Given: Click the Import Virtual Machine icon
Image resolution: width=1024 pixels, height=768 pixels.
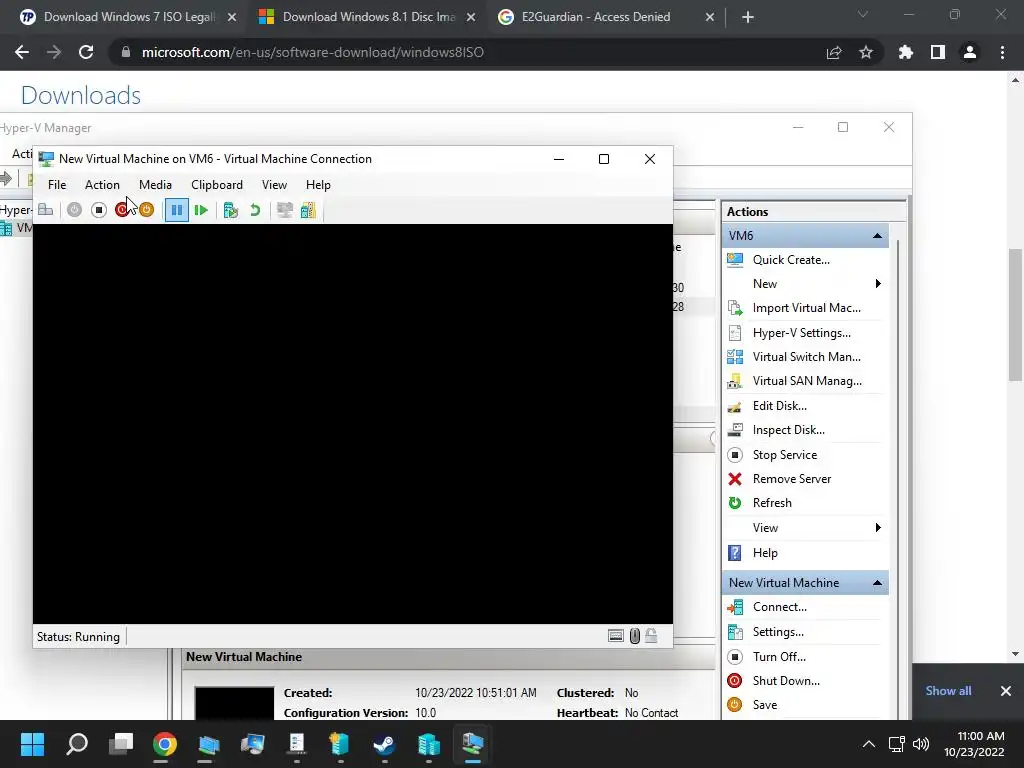Looking at the screenshot, I should point(735,308).
